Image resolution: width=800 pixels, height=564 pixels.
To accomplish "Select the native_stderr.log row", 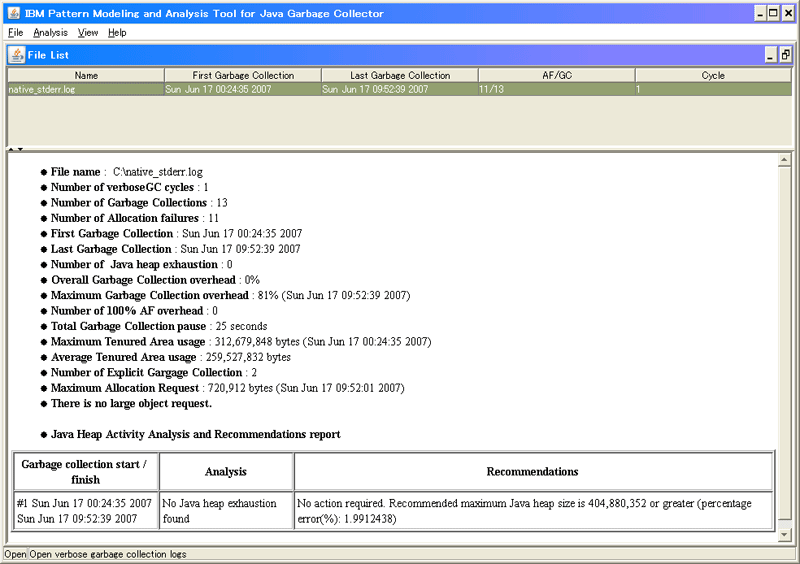I will point(399,89).
